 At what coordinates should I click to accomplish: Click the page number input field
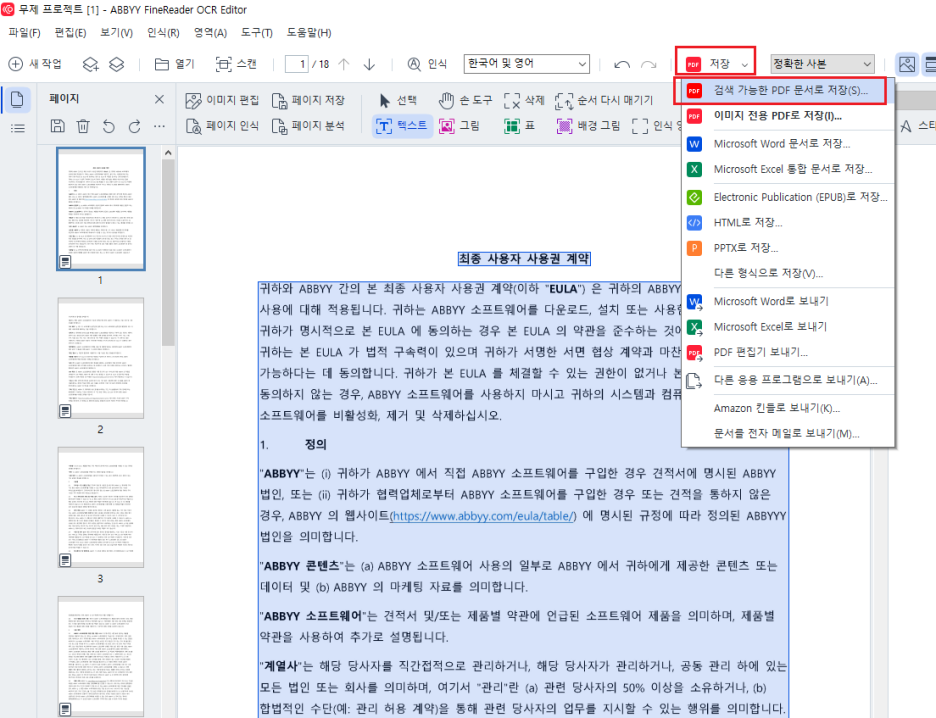coord(297,64)
